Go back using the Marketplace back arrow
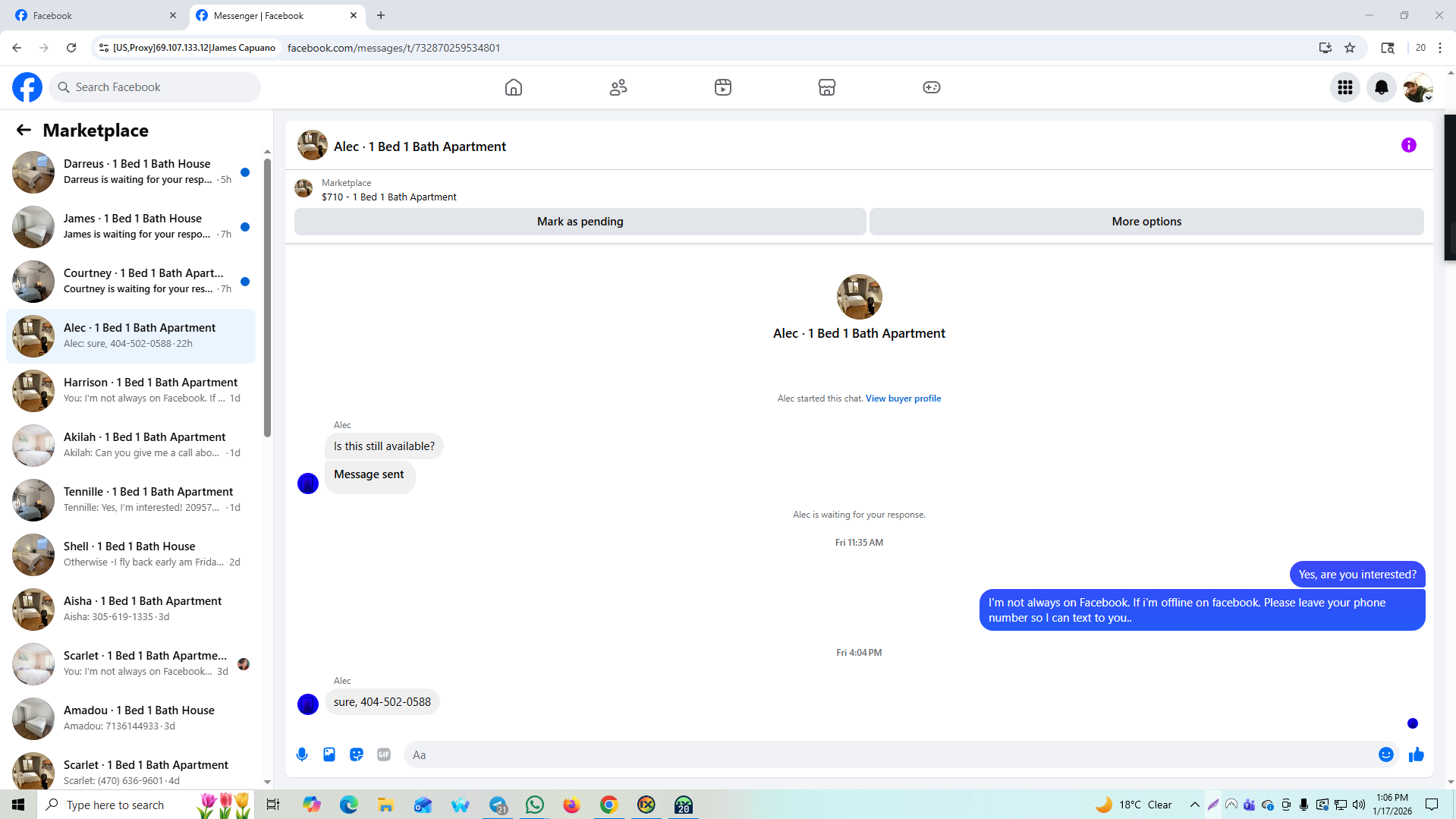Viewport: 1456px width, 819px height. 24,130
